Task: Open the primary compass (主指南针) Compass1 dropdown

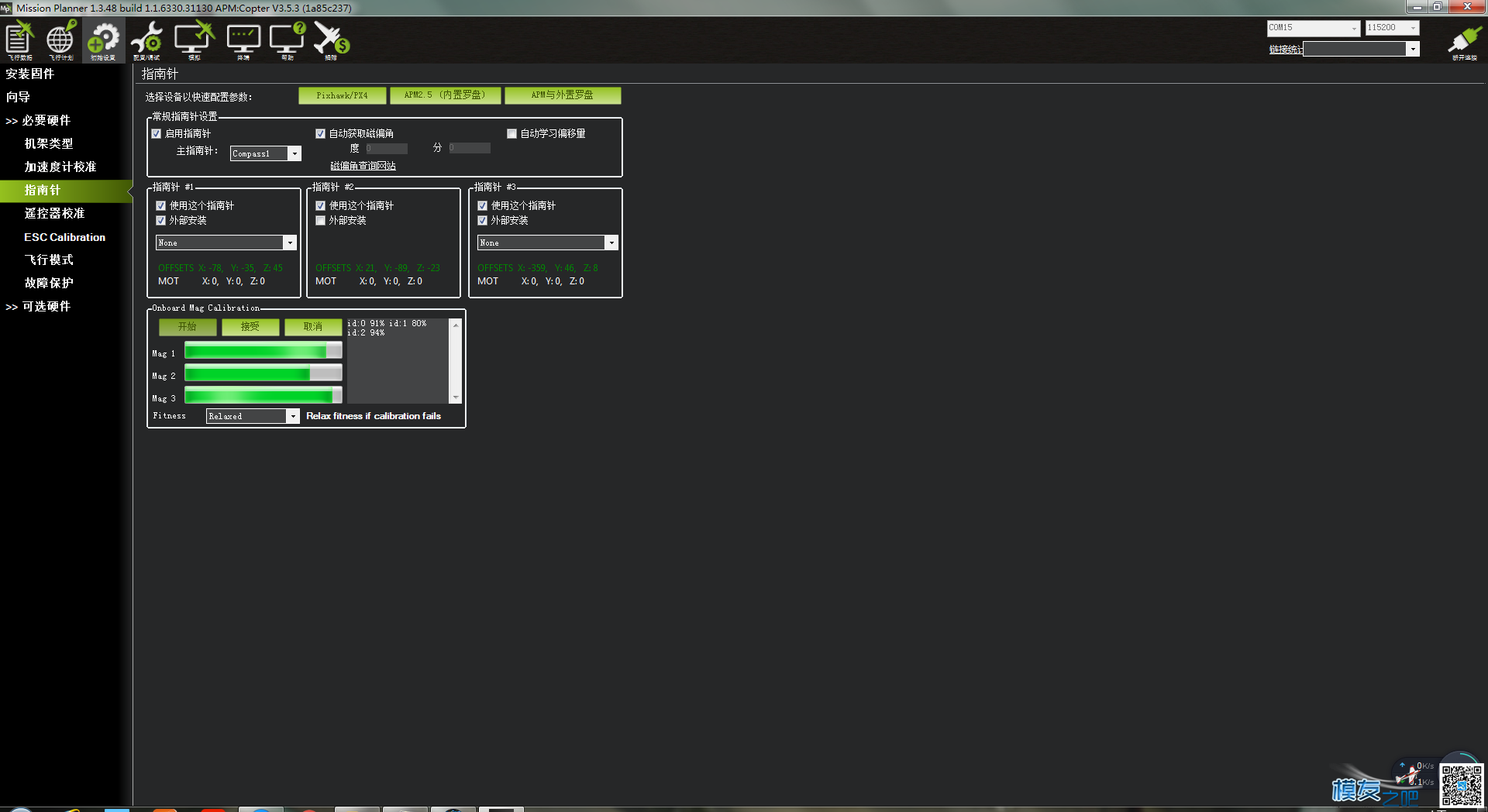Action: 266,153
